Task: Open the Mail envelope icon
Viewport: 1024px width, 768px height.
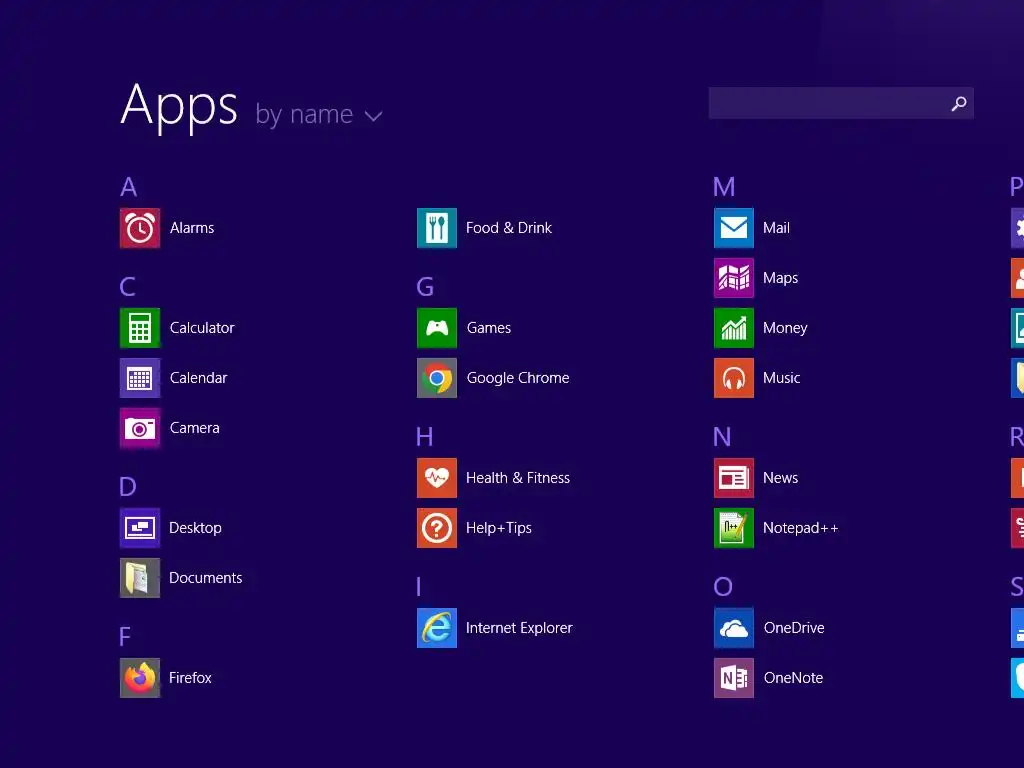Action: (x=733, y=228)
